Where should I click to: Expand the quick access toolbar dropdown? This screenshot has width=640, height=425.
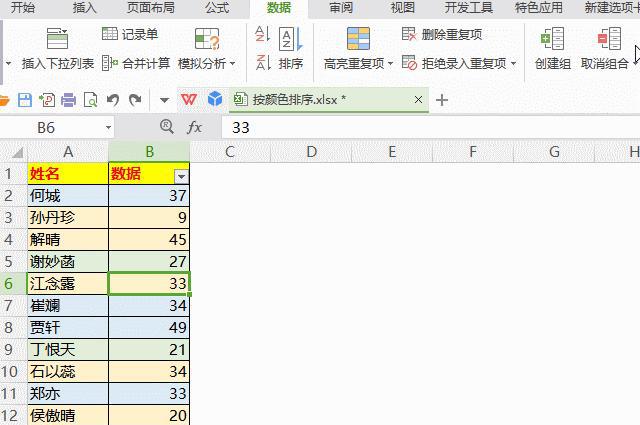coord(164,100)
